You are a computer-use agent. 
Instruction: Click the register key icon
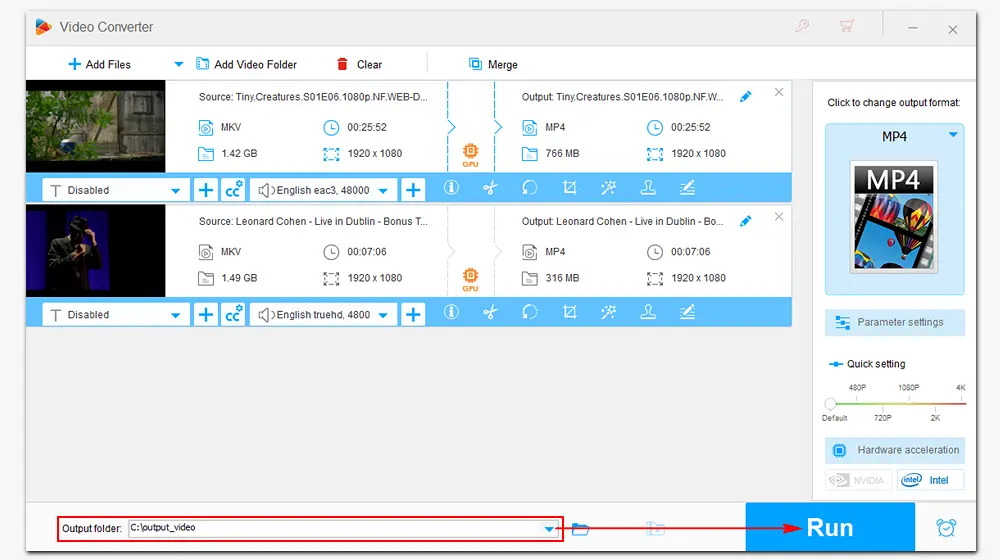tap(802, 26)
